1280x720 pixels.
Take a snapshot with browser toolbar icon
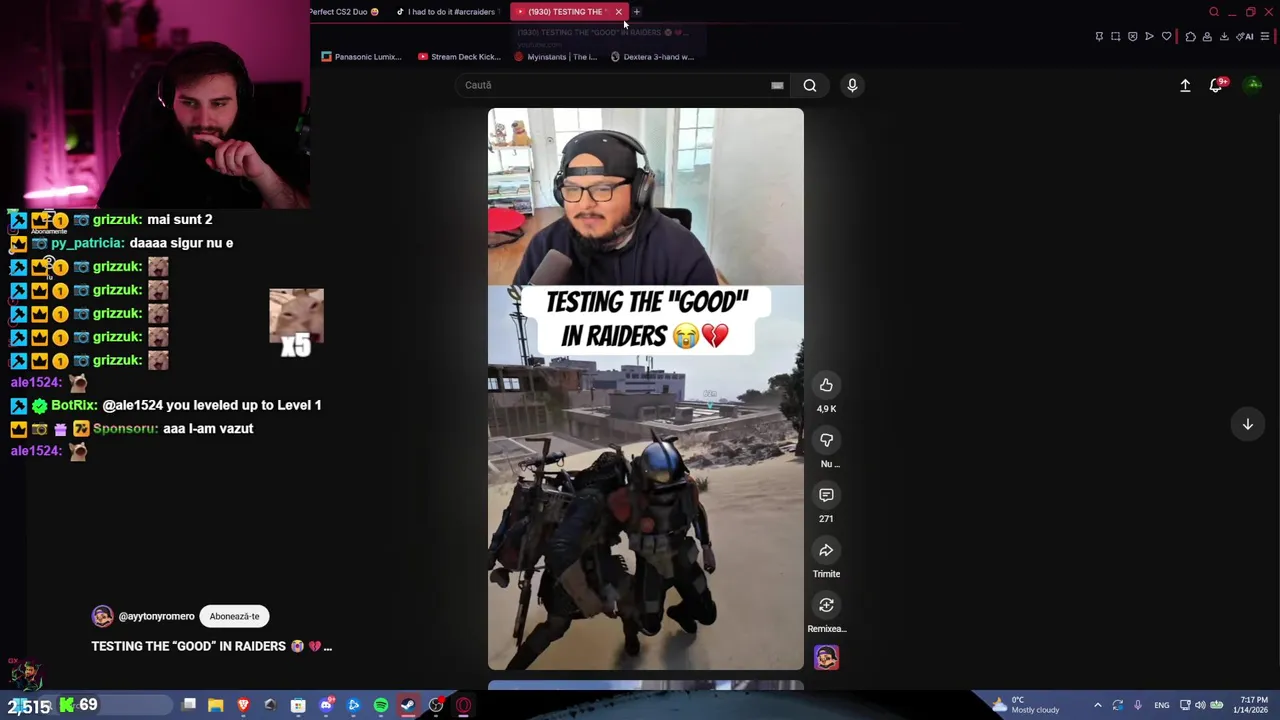point(1116,36)
